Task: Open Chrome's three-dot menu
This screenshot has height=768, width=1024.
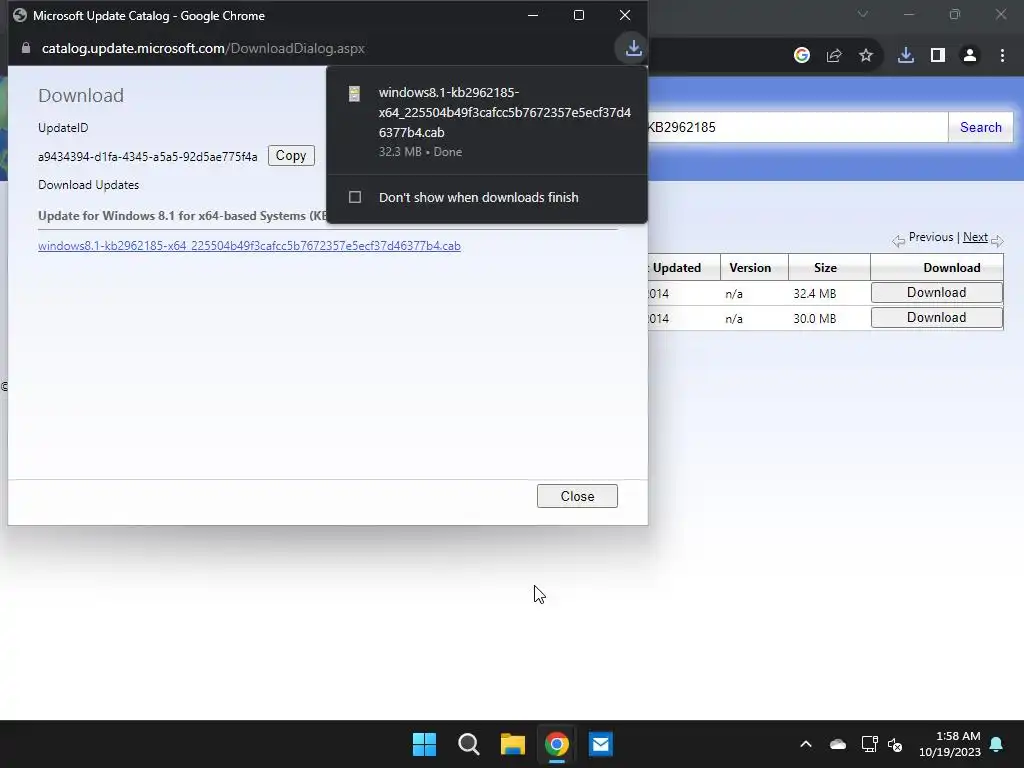Action: pyautogui.click(x=1002, y=56)
